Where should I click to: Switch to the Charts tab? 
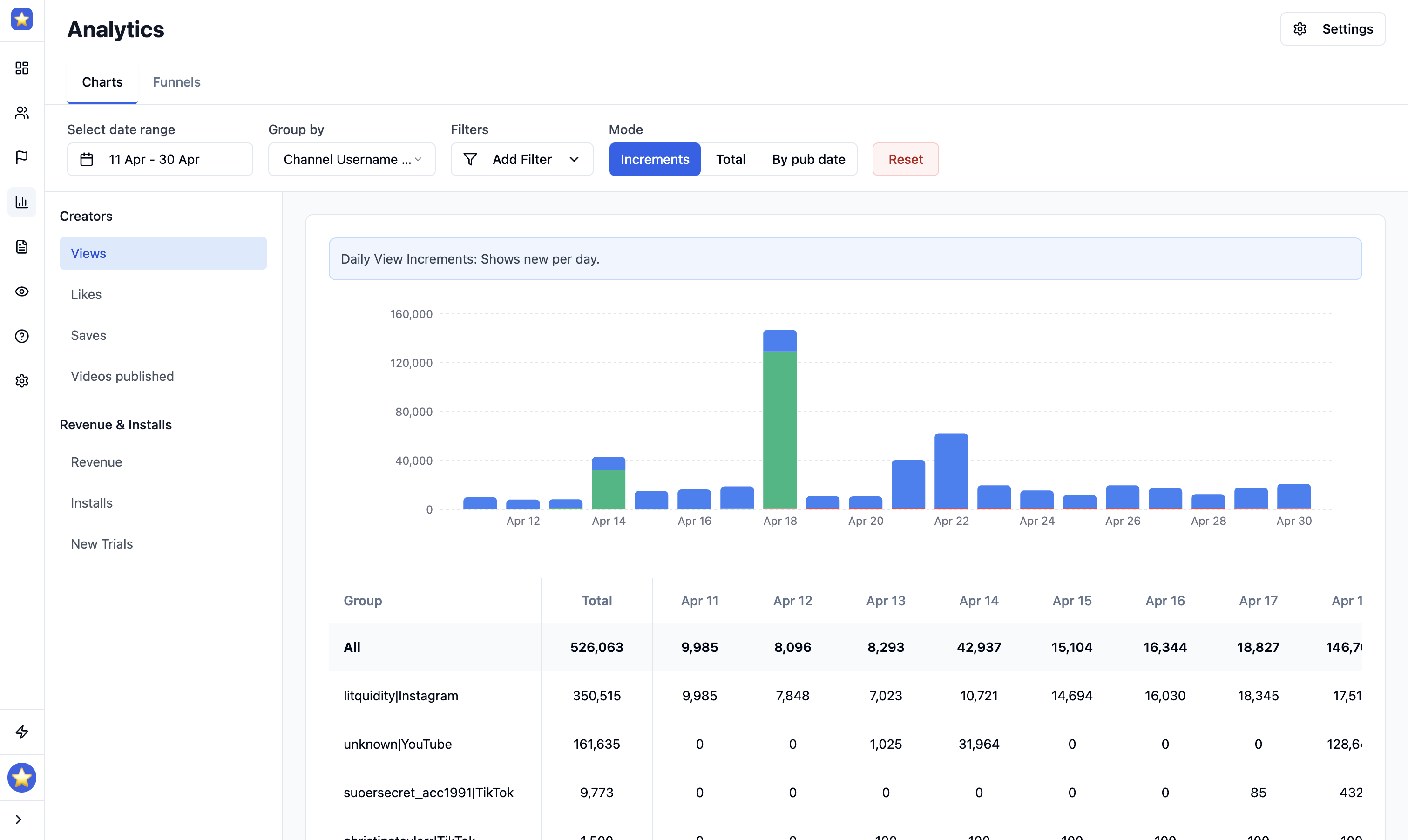coord(102,82)
